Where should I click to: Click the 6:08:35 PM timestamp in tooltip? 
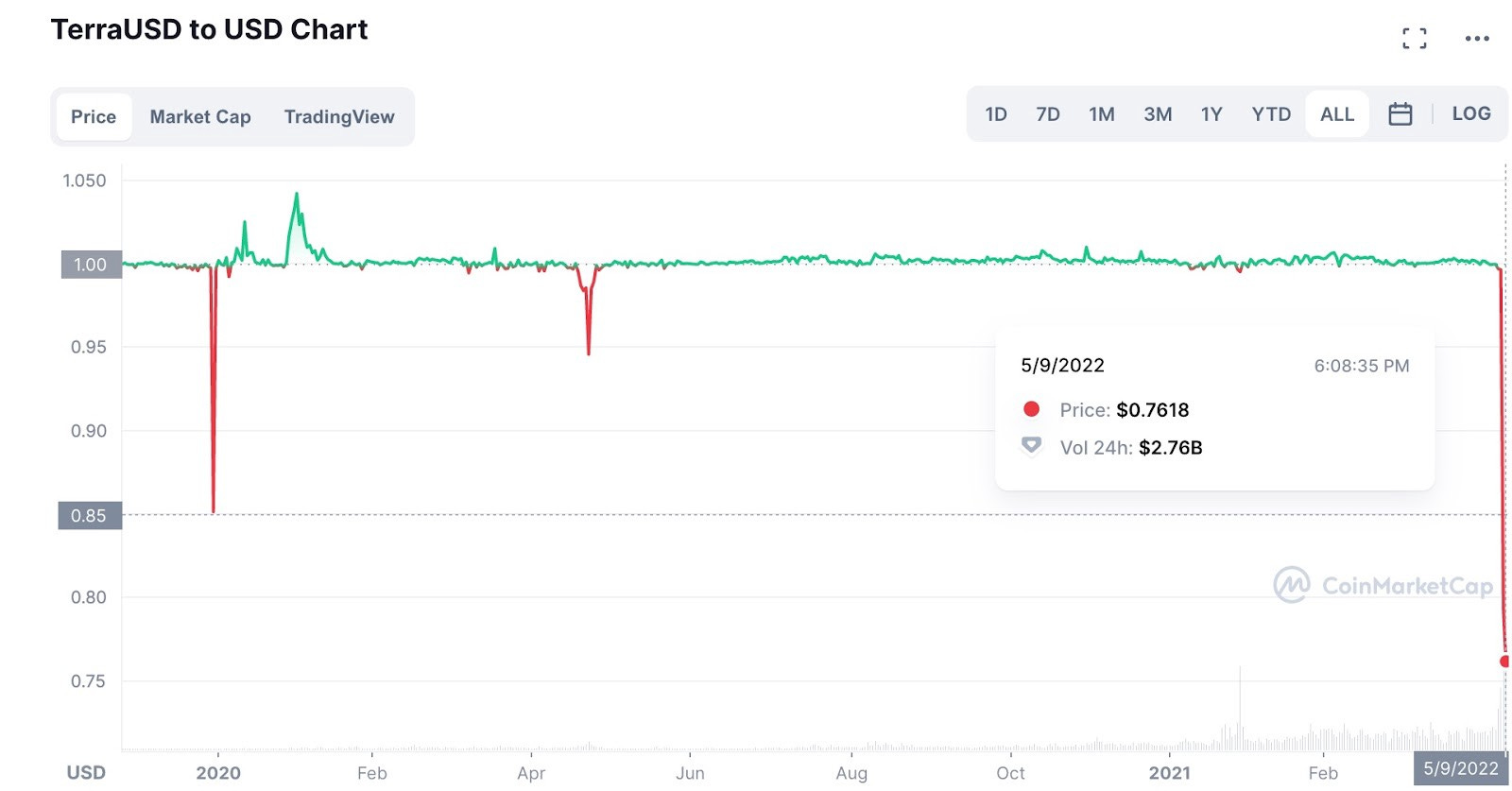1362,366
